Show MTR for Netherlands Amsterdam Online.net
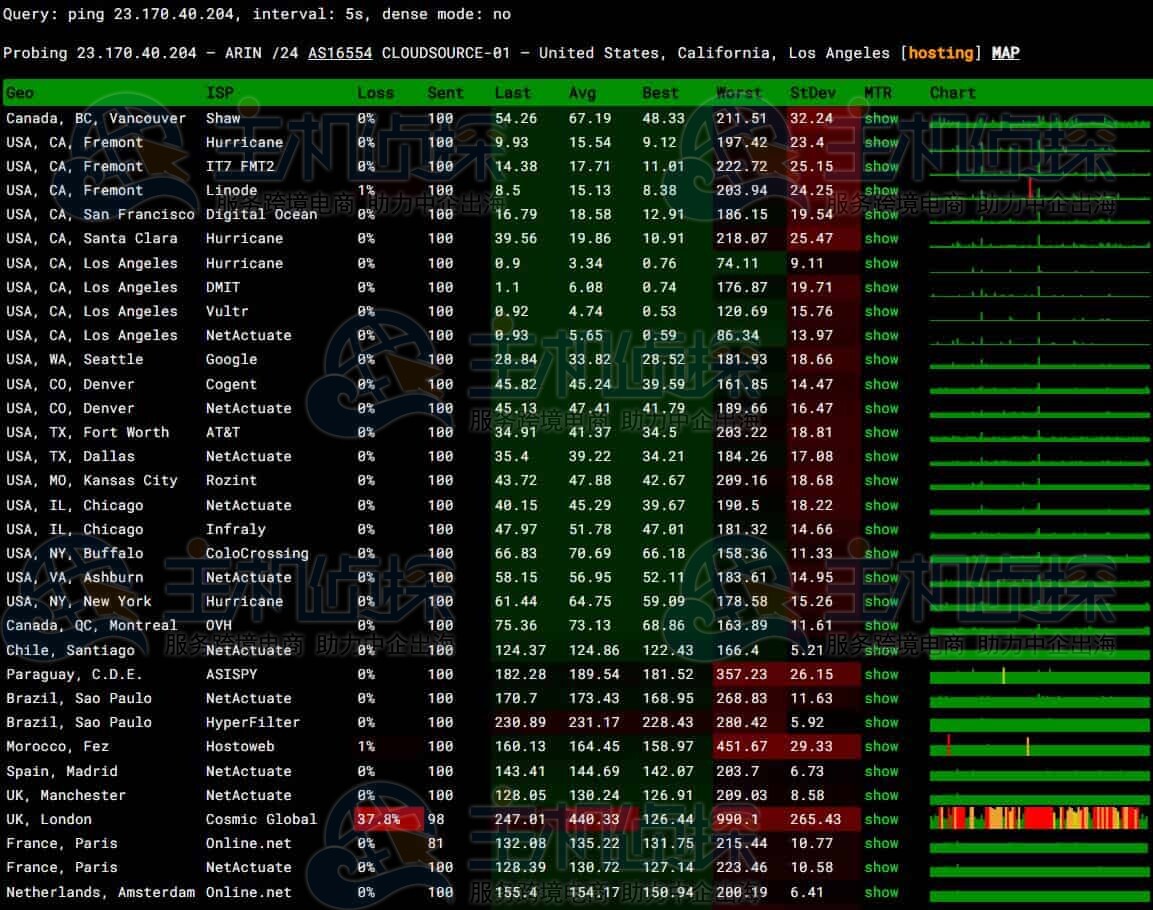The height and width of the screenshot is (910, 1153). [881, 892]
